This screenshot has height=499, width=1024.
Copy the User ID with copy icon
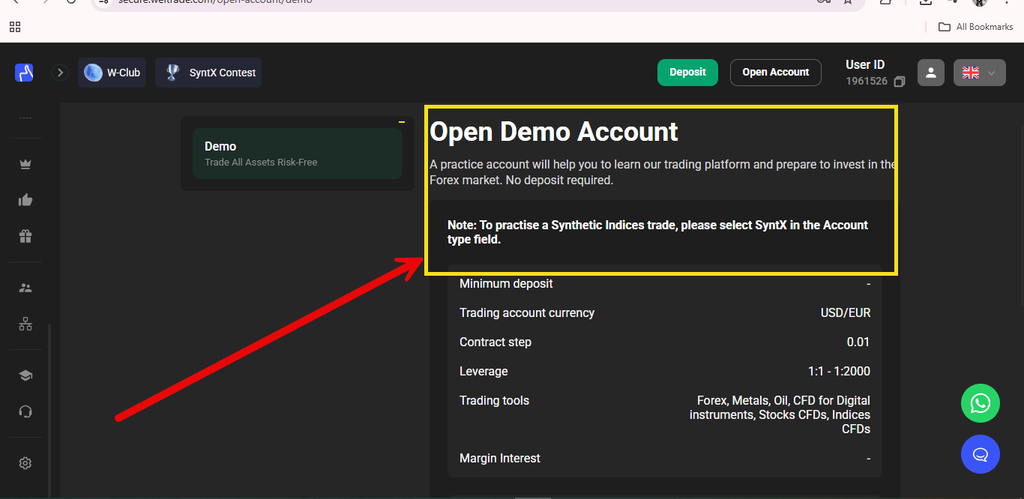(899, 82)
